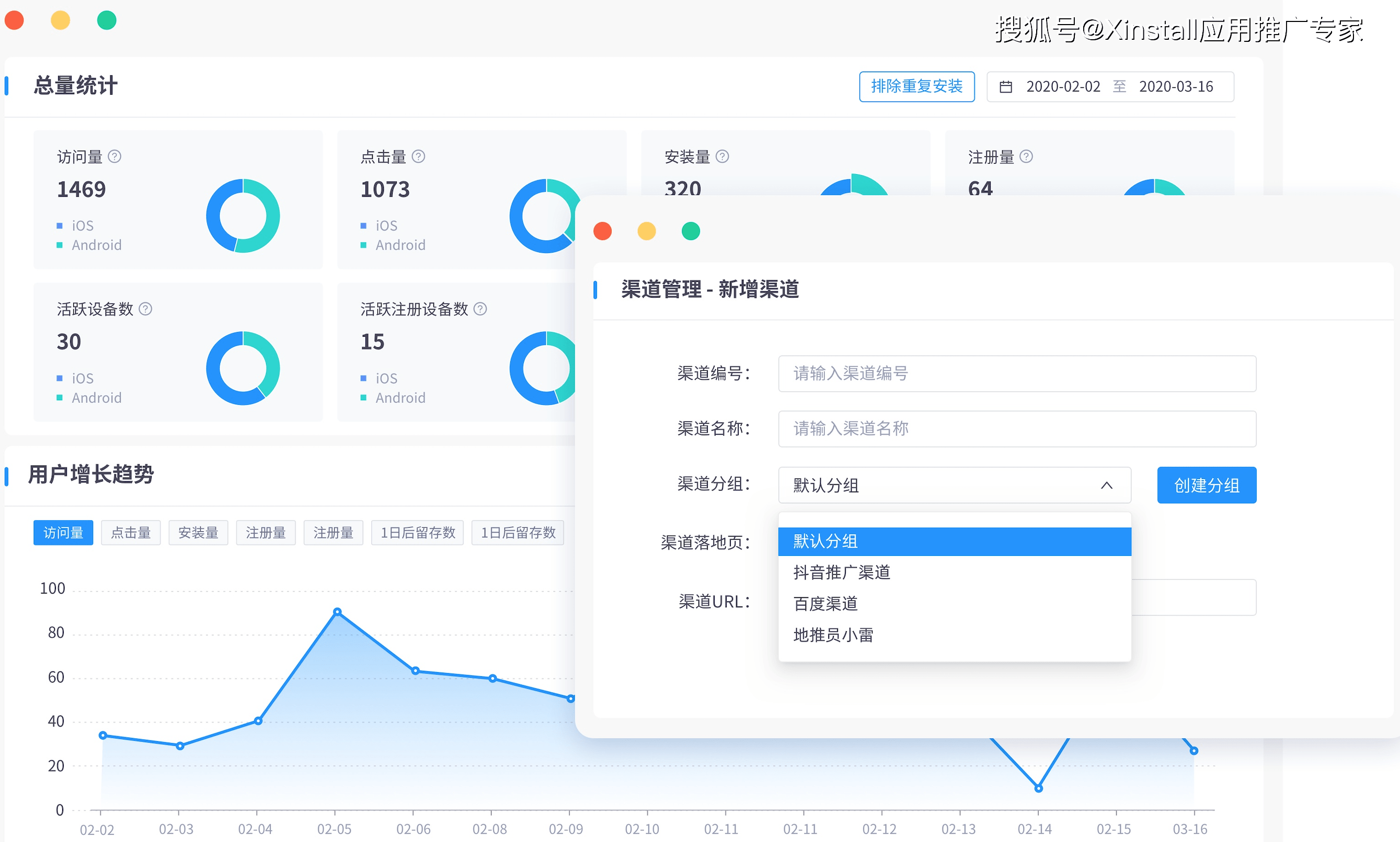Select the 地推员小雷 group option
This screenshot has height=842, width=1400.
pyautogui.click(x=833, y=635)
